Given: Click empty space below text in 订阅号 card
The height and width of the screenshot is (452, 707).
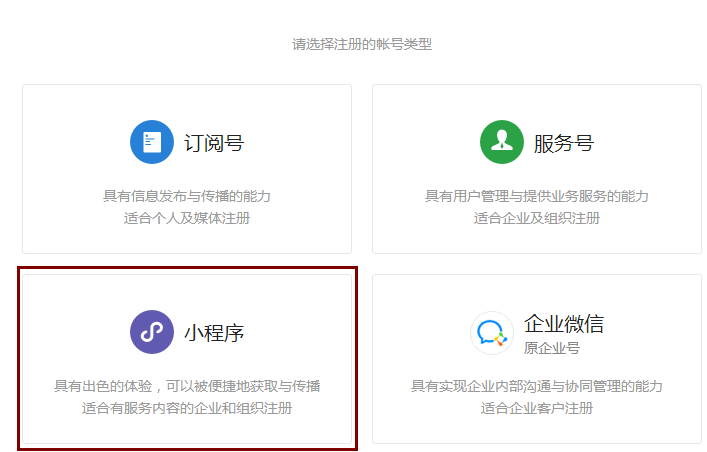Looking at the screenshot, I should [x=187, y=240].
